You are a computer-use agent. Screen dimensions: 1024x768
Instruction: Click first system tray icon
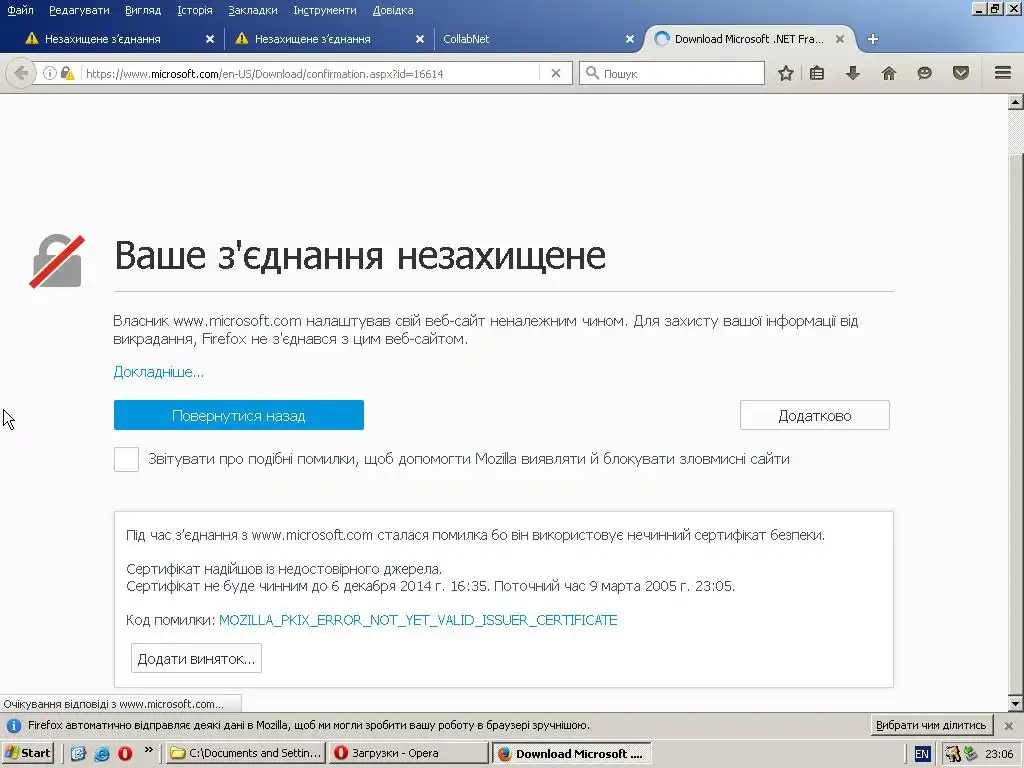[x=953, y=754]
